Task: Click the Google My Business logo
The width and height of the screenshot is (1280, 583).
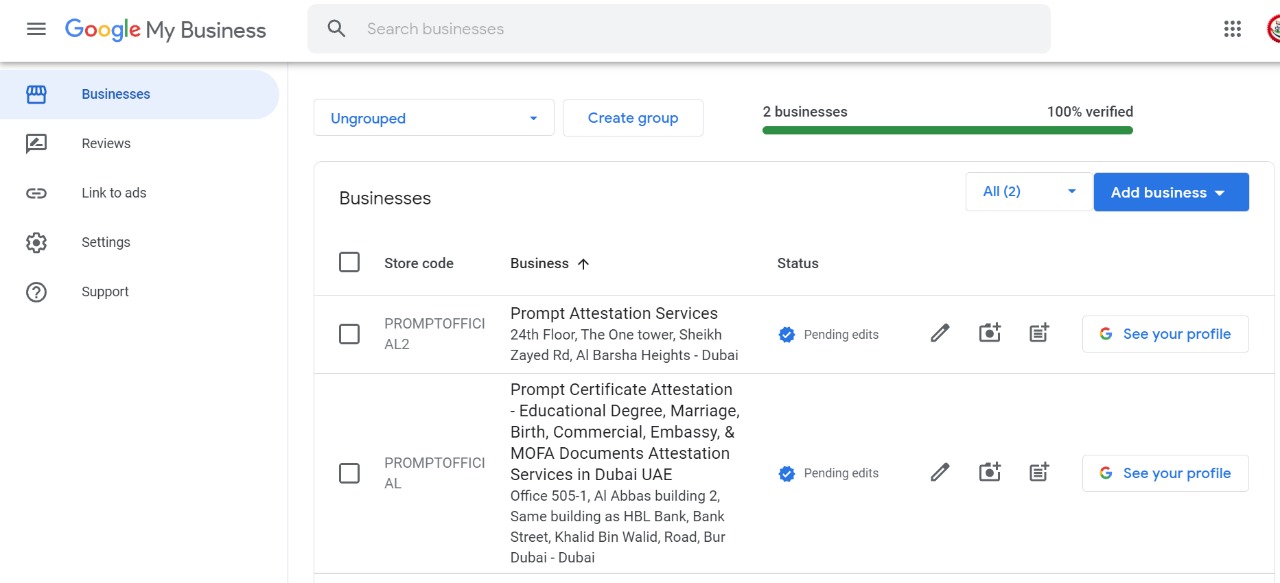Action: click(x=166, y=30)
